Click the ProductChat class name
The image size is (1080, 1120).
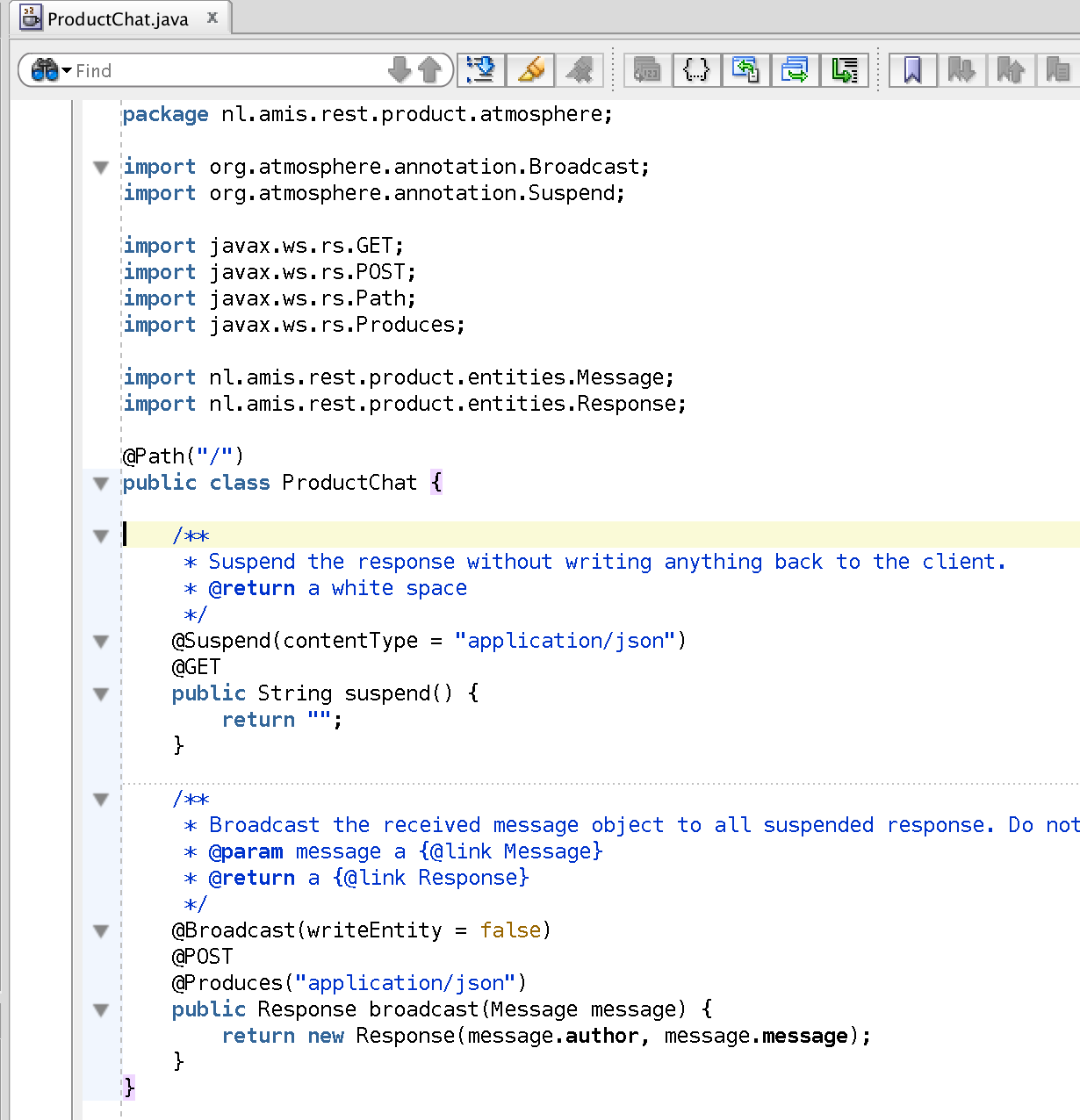[349, 483]
